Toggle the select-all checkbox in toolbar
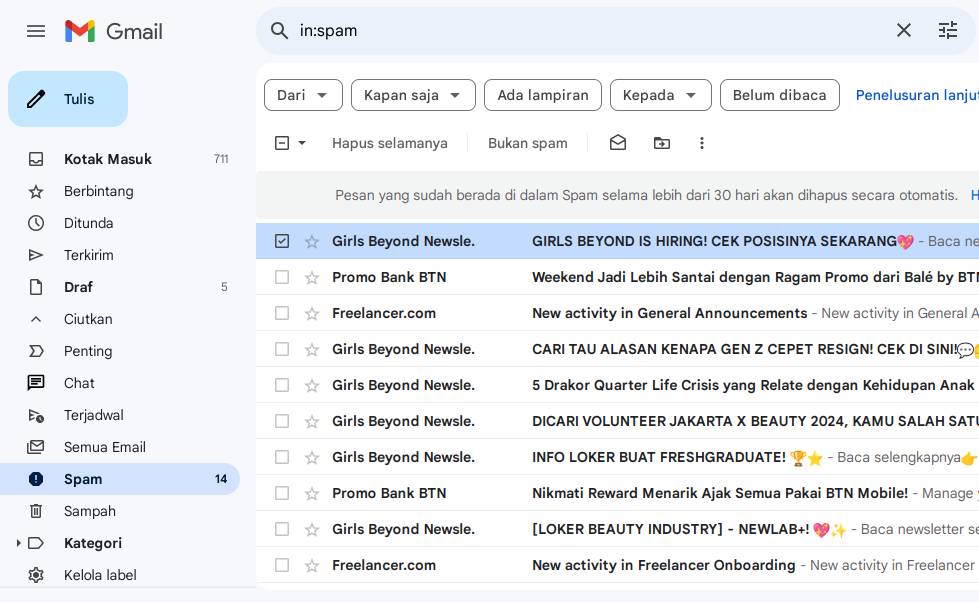This screenshot has height=602, width=979. click(282, 143)
